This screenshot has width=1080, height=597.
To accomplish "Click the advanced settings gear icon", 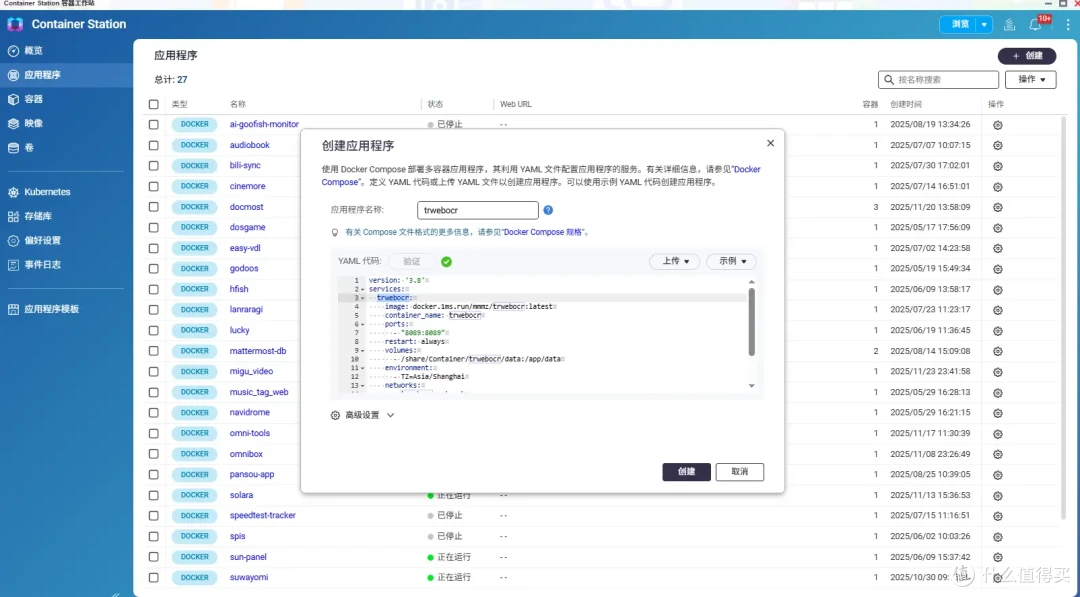I will (335, 415).
